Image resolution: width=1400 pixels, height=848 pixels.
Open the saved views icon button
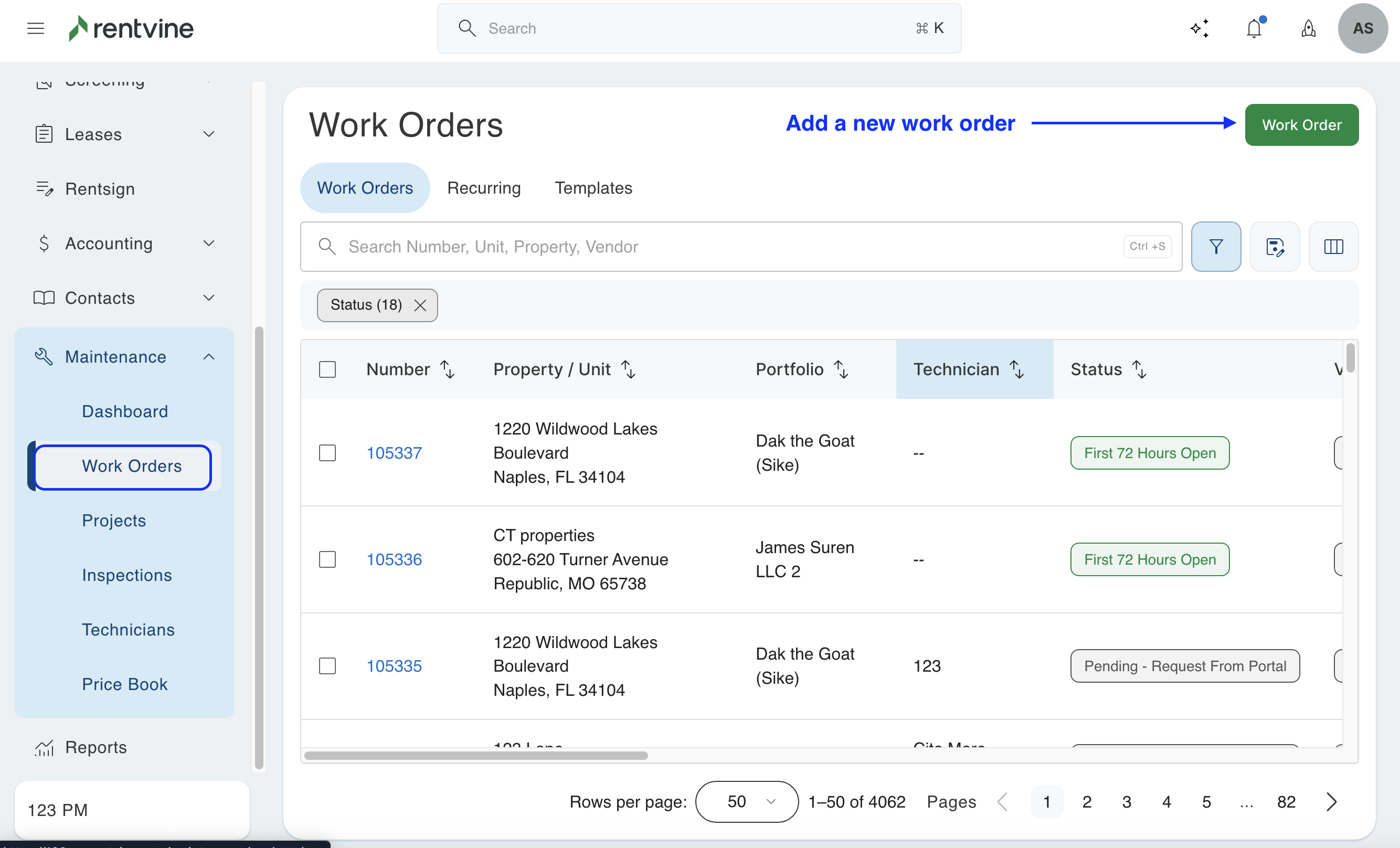(1275, 247)
